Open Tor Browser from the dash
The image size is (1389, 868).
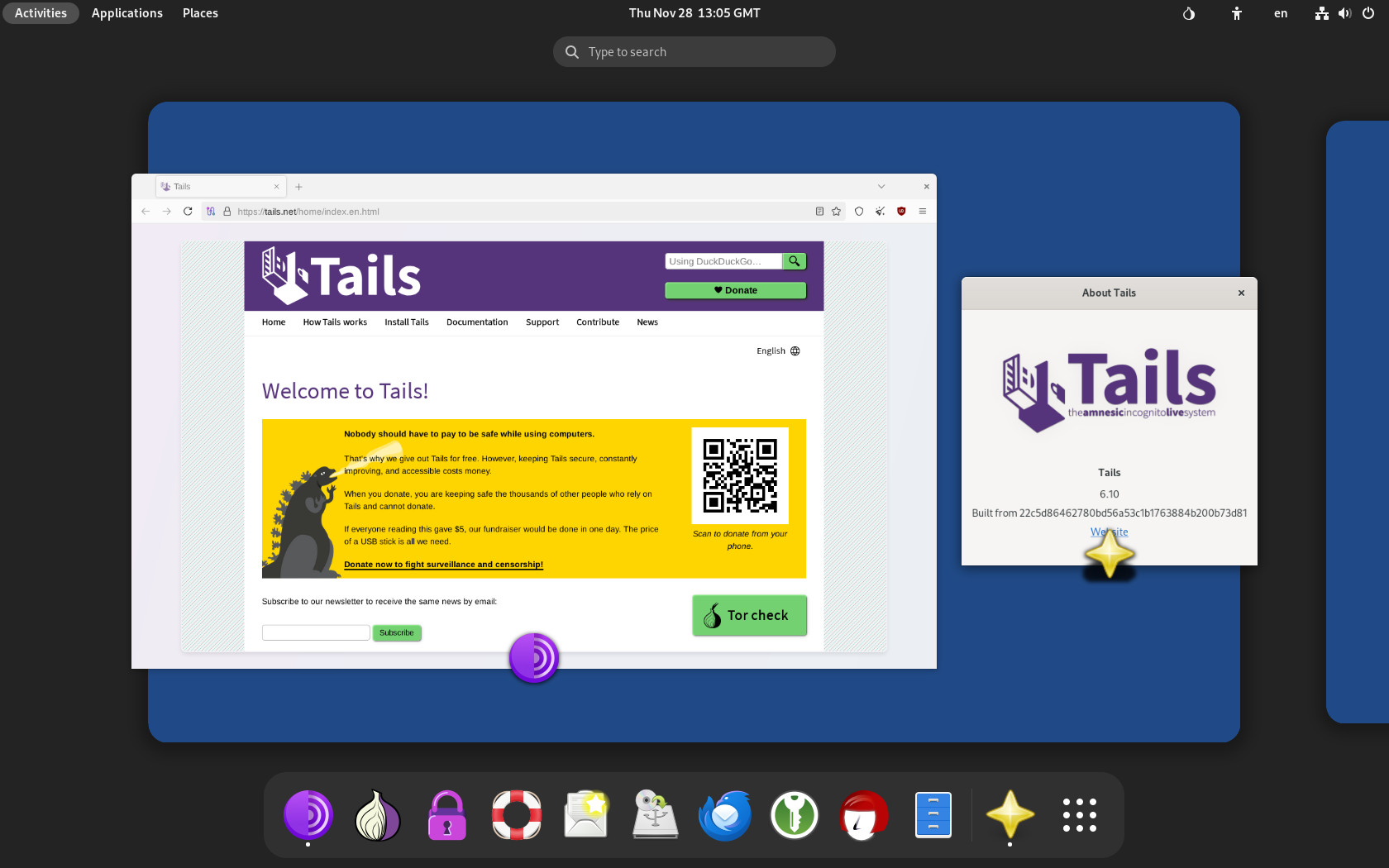point(308,815)
